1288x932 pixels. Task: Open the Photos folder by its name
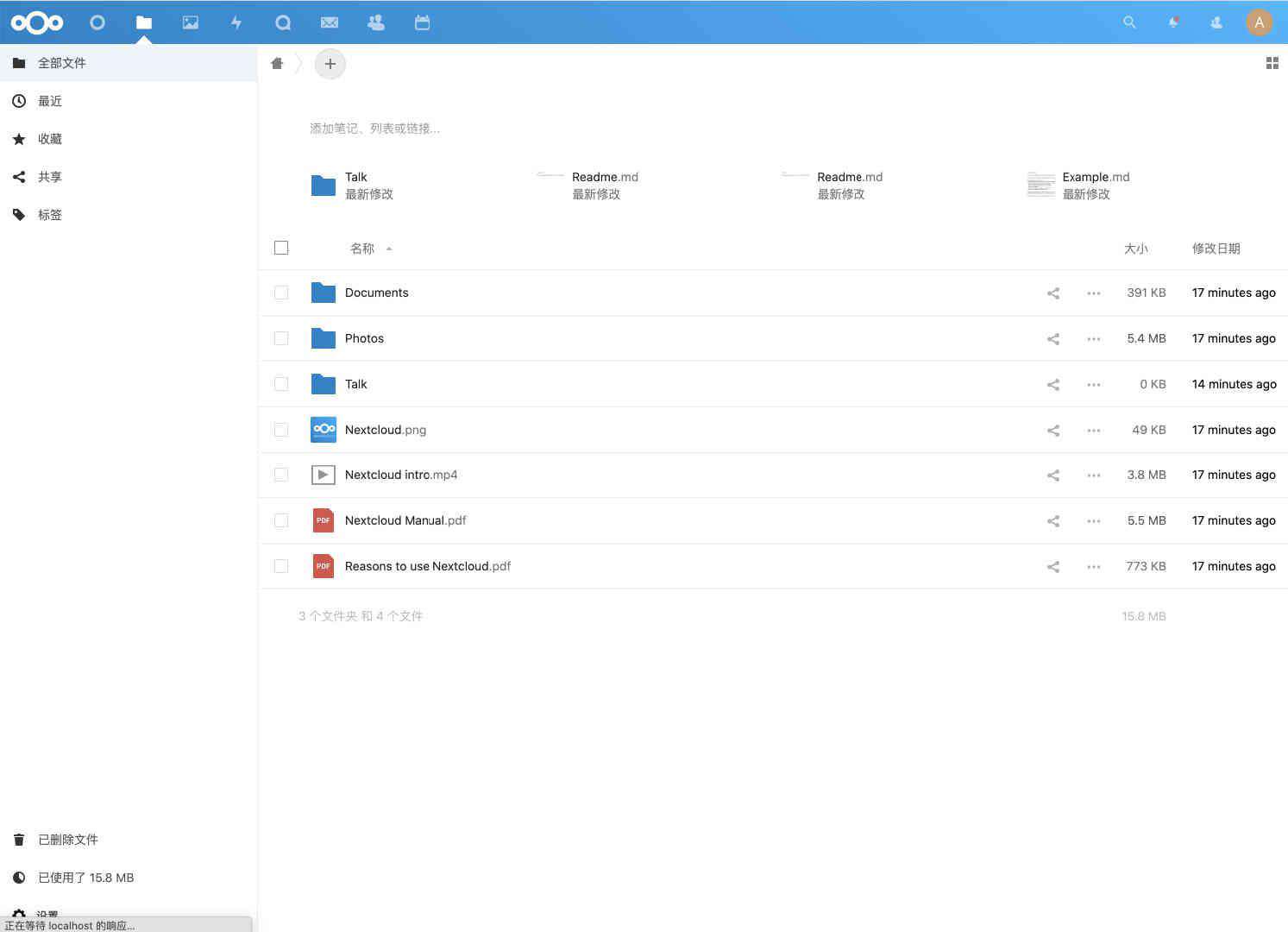(x=364, y=338)
